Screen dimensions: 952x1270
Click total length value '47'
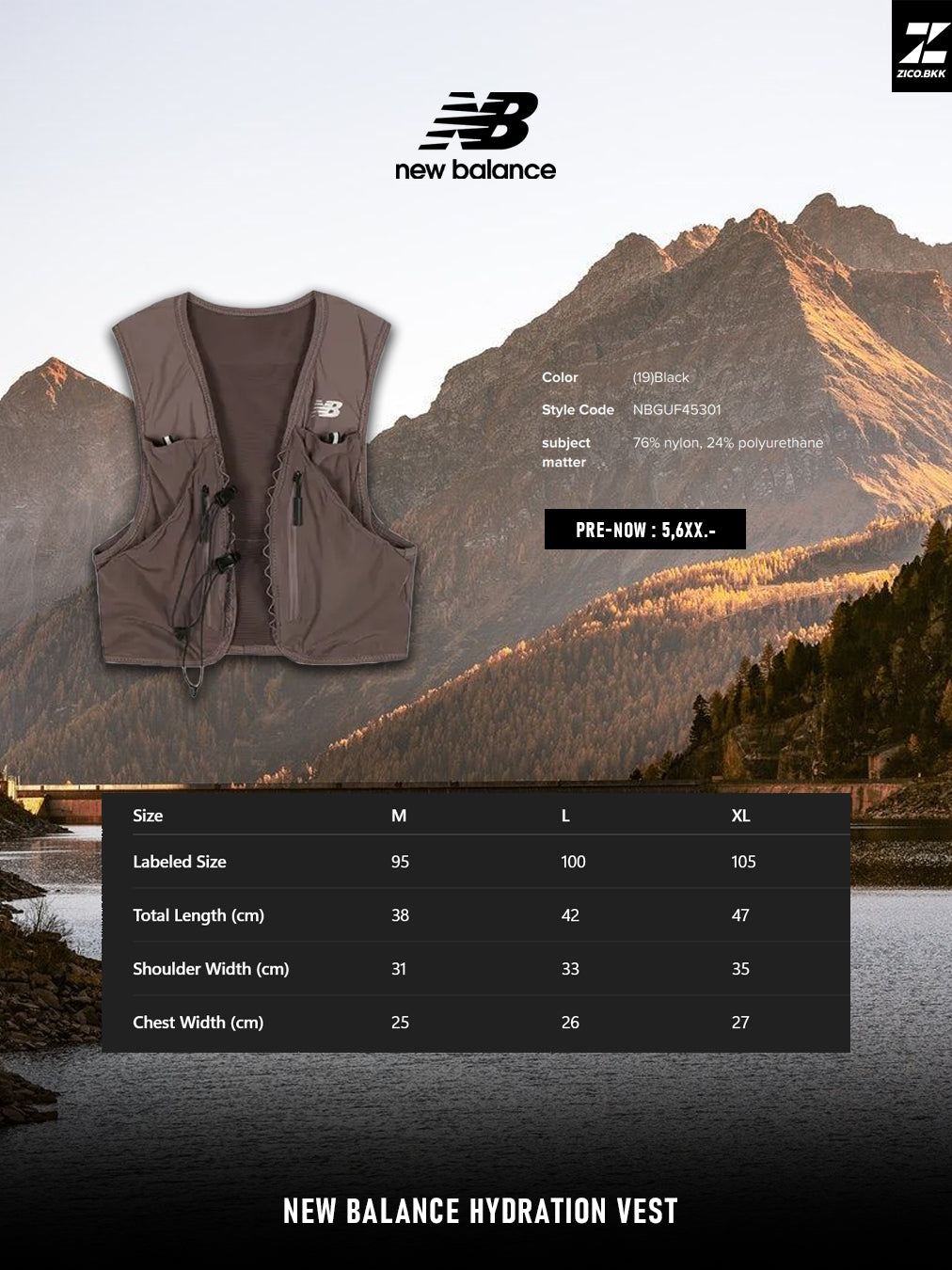[x=740, y=915]
